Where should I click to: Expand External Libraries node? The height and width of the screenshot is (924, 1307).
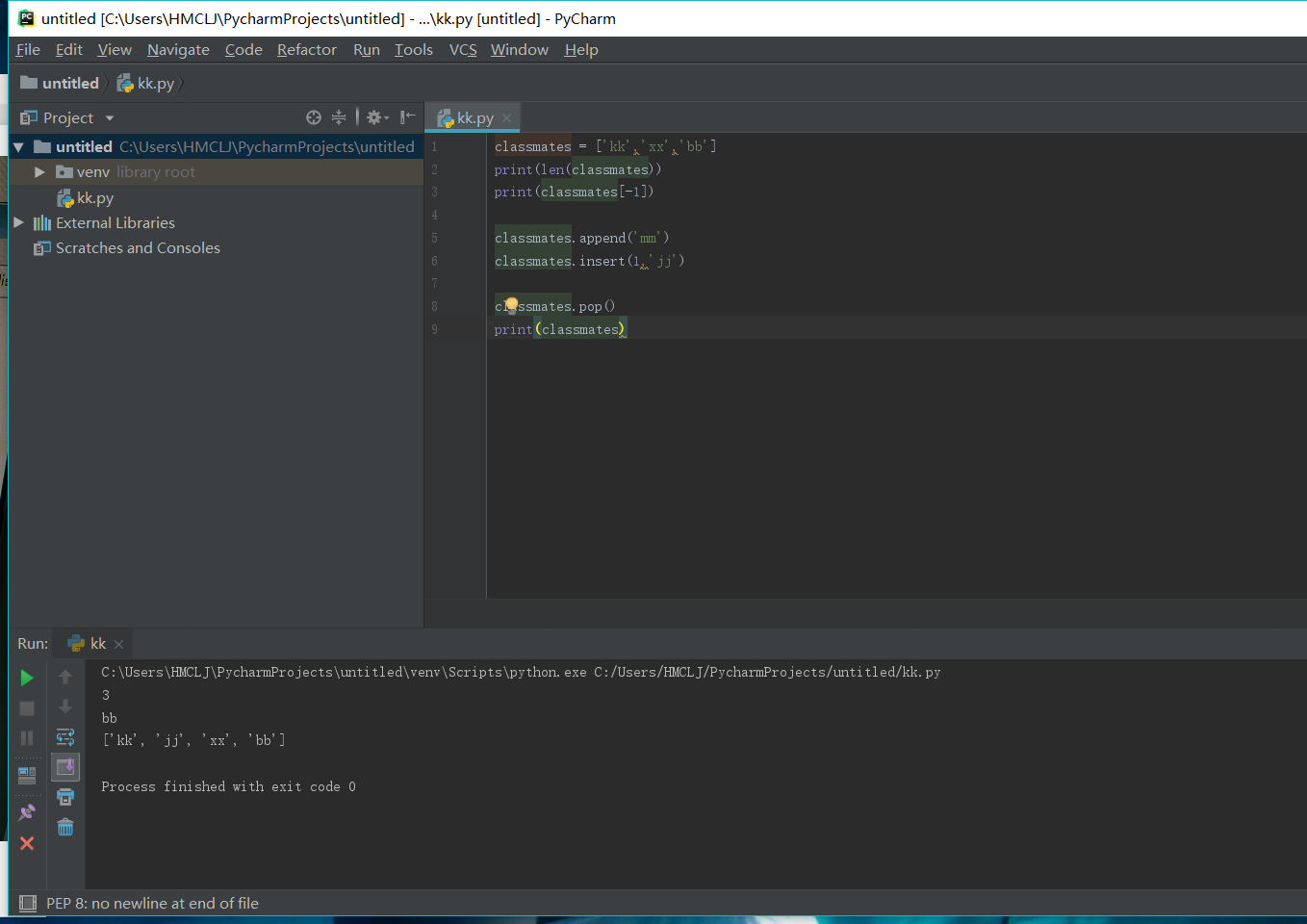[18, 222]
